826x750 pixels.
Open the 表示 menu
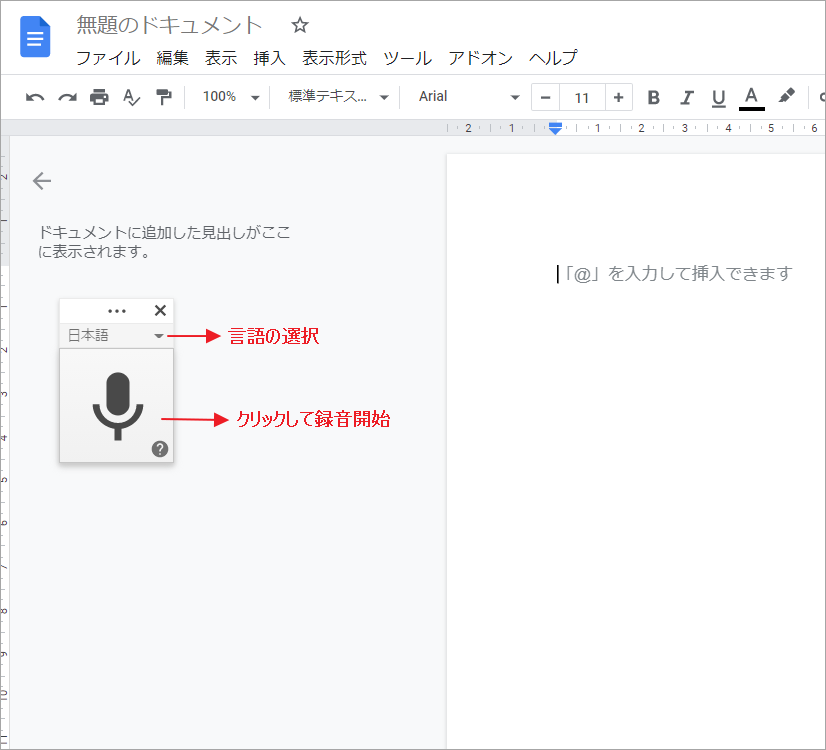click(221, 58)
